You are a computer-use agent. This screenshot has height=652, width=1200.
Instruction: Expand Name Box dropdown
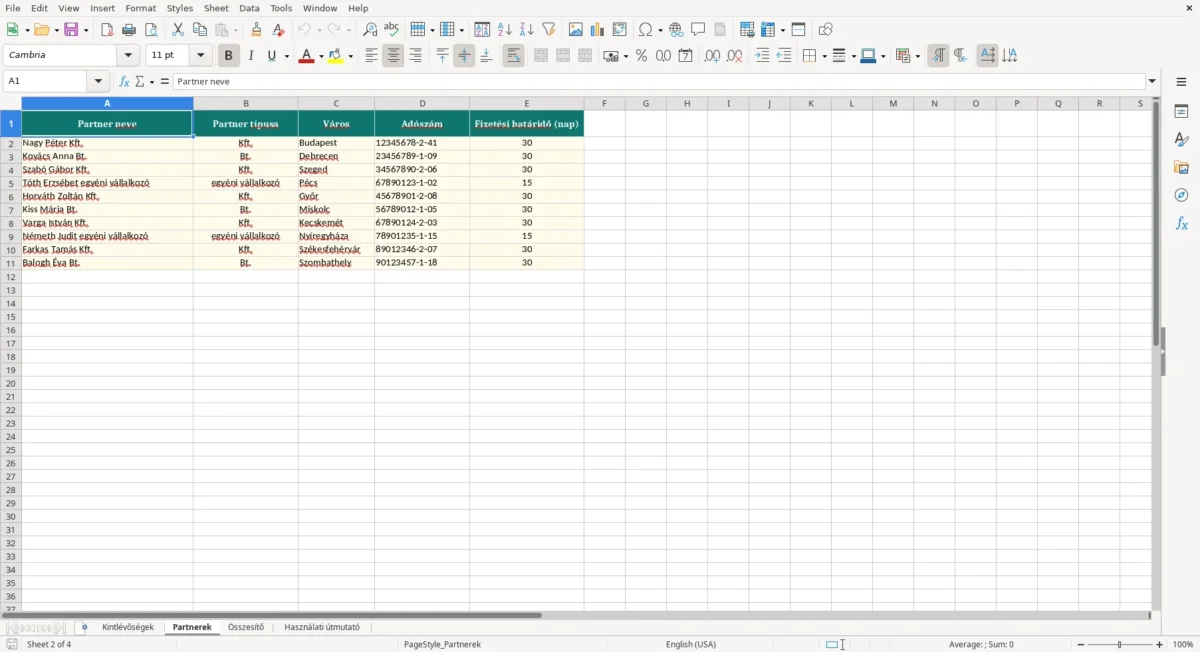click(x=99, y=82)
